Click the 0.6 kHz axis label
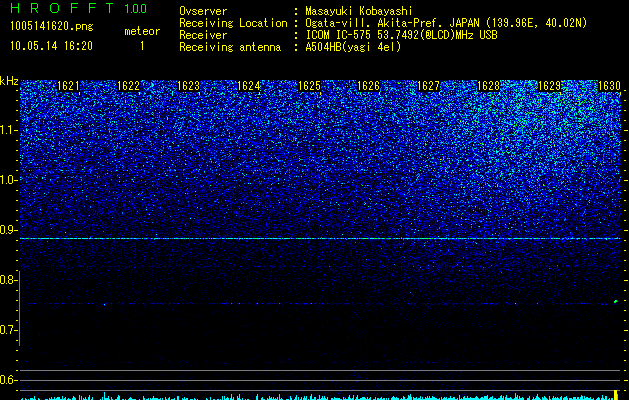This screenshot has height=400, width=629. (x=8, y=380)
